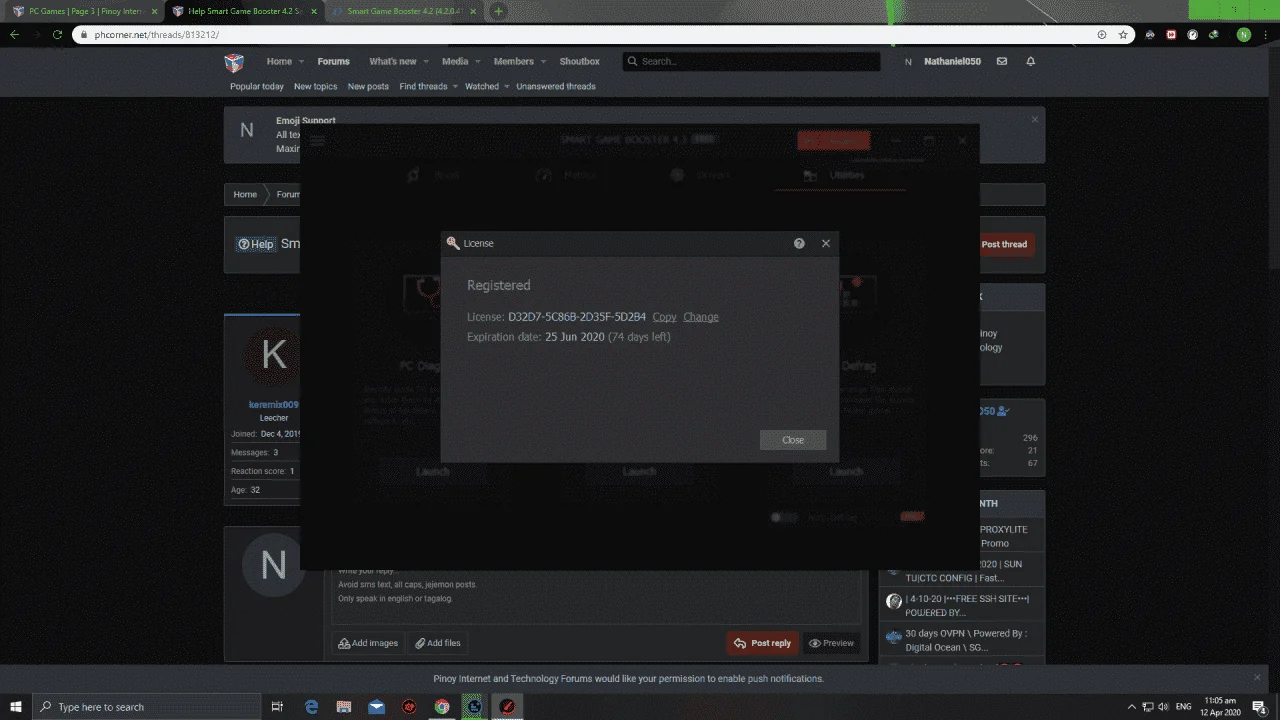
Task: Open Media menu in forum navigation
Action: [455, 62]
